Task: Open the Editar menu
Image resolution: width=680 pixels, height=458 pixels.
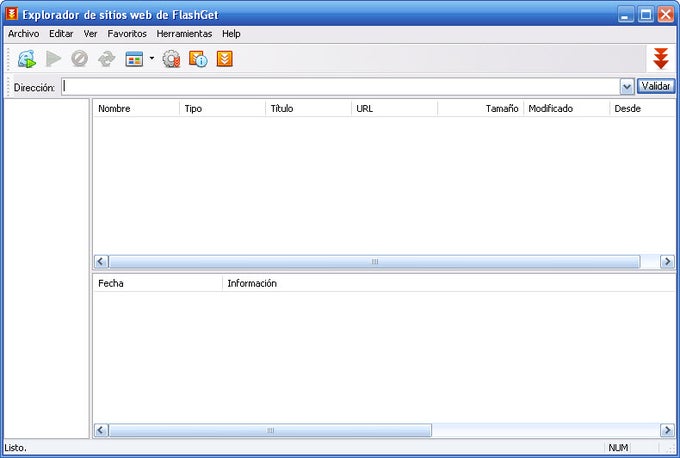Action: tap(61, 33)
